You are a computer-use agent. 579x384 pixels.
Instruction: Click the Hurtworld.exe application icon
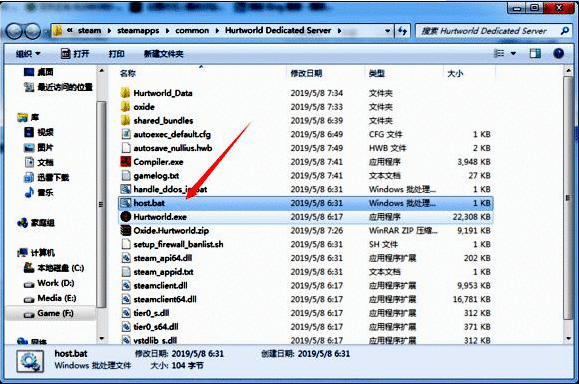pyautogui.click(x=126, y=216)
